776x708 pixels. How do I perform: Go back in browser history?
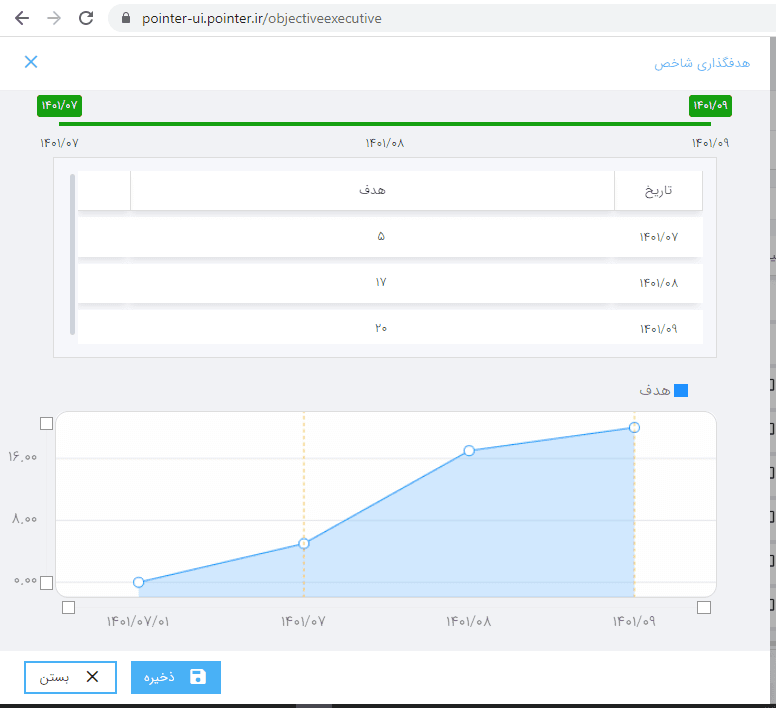pyautogui.click(x=22, y=18)
